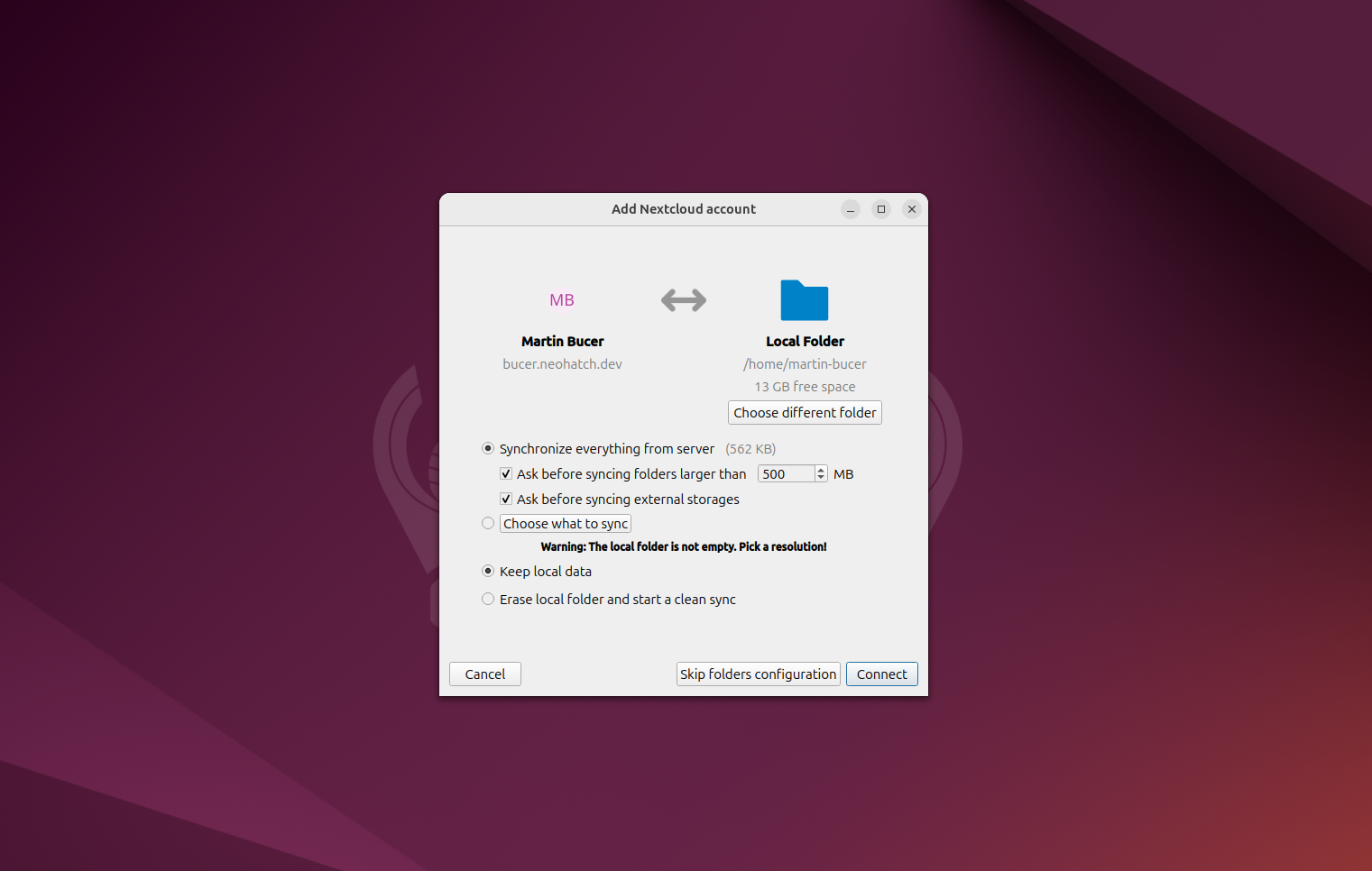Click the Connect button
Image resolution: width=1372 pixels, height=871 pixels.
[x=882, y=674]
